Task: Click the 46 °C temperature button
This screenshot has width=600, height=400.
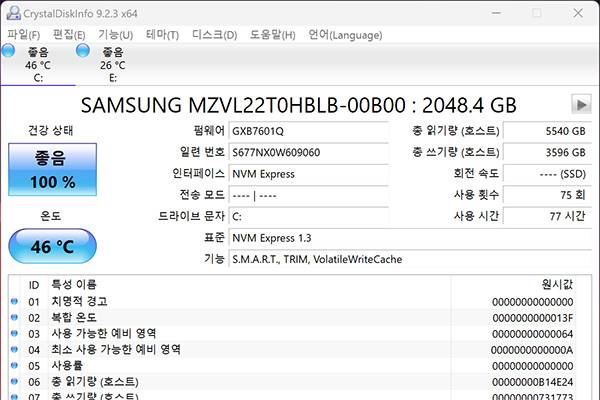Action: [x=52, y=246]
